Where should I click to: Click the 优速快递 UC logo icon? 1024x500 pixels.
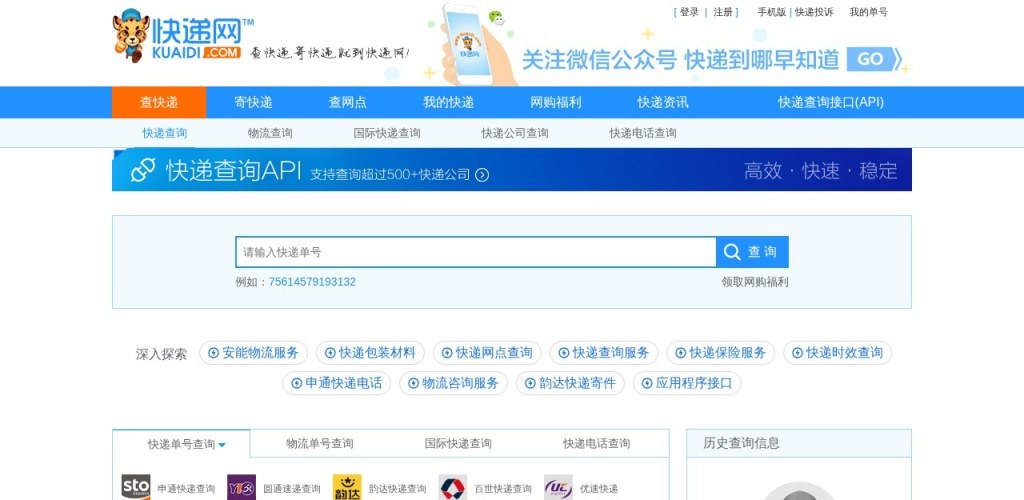pos(558,487)
